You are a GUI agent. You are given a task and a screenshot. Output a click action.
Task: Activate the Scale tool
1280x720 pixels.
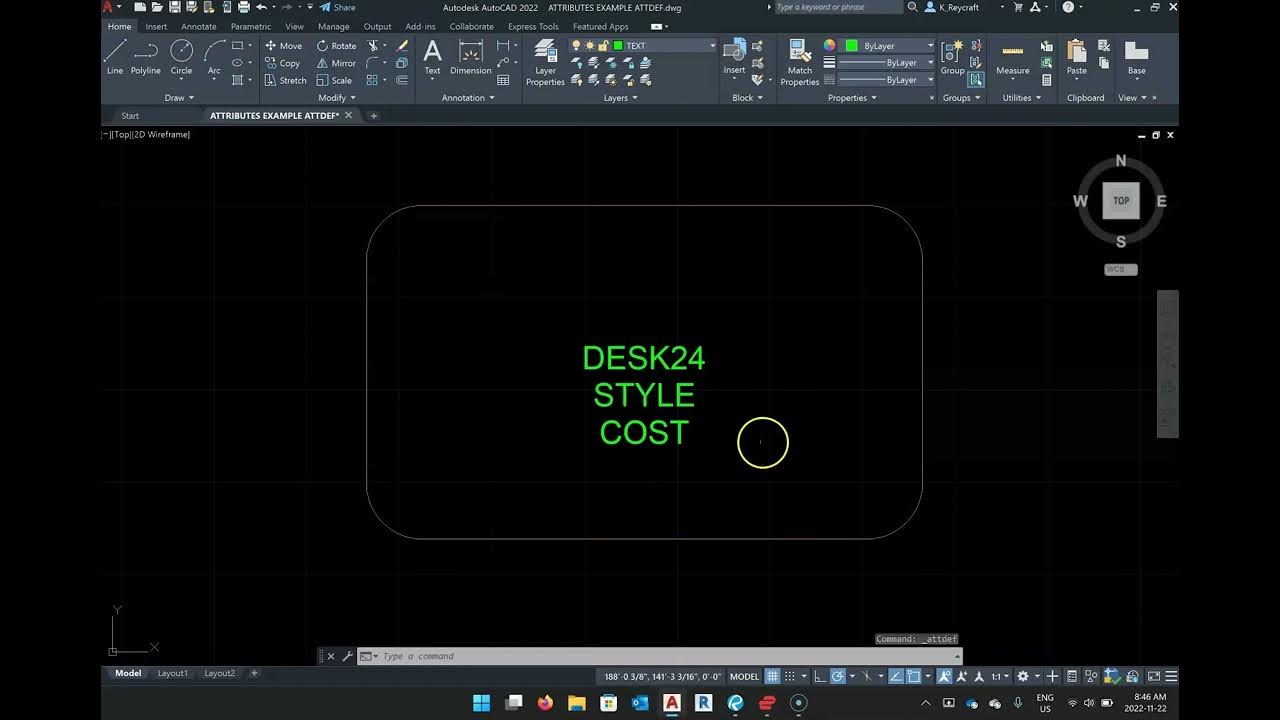[334, 80]
